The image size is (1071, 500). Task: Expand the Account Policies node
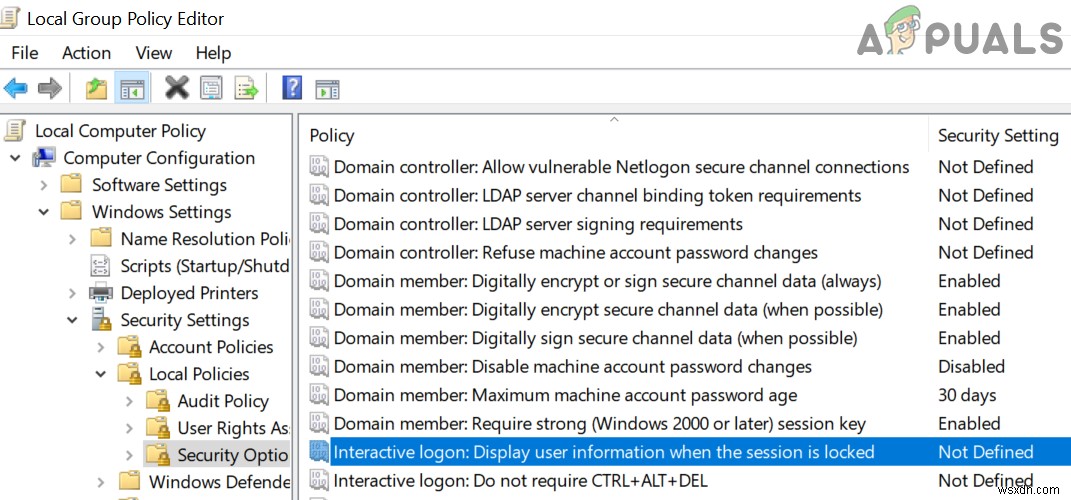click(x=101, y=347)
